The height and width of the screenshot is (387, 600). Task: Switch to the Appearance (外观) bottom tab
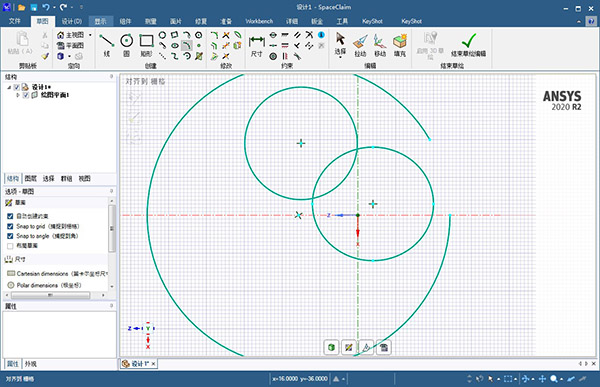click(x=31, y=364)
